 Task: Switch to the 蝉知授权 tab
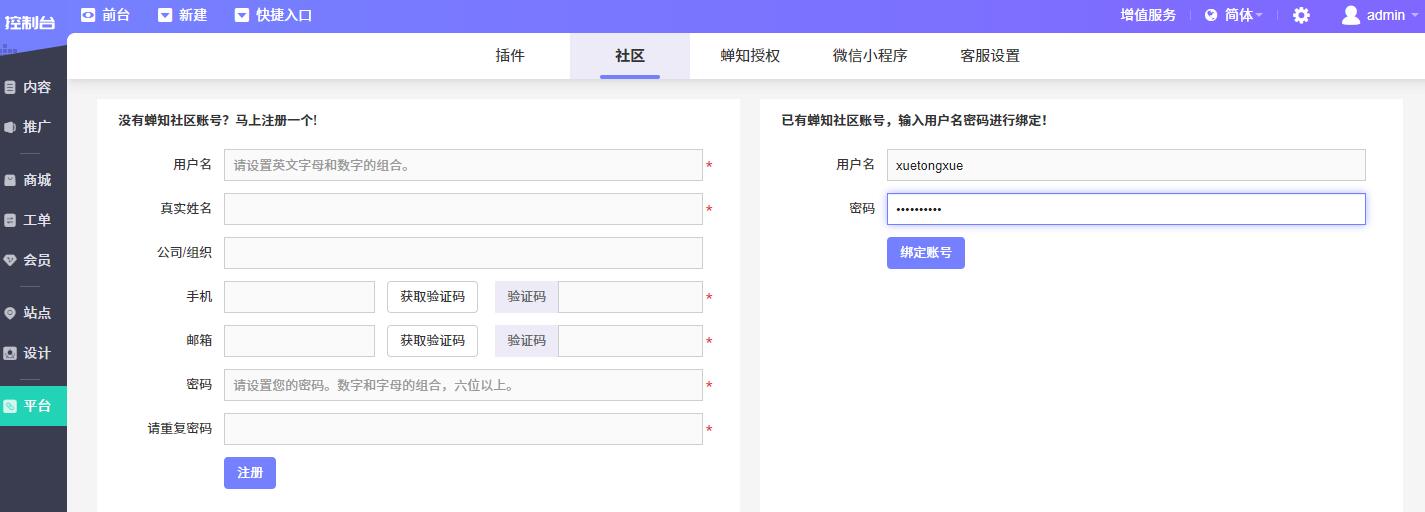pos(750,56)
